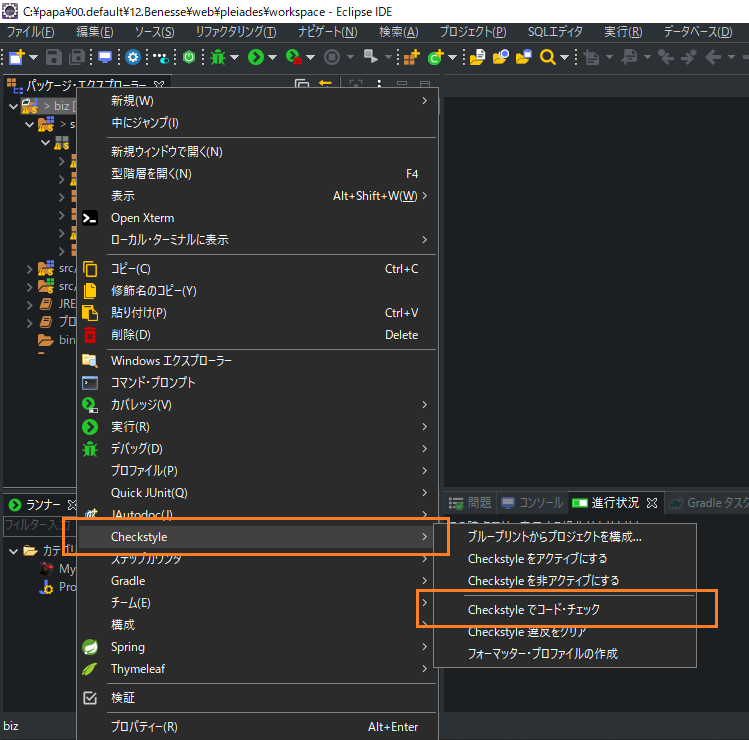The width and height of the screenshot is (749, 740).
Task: Click the Save All toolbar icon
Action: pyautogui.click(x=77, y=57)
